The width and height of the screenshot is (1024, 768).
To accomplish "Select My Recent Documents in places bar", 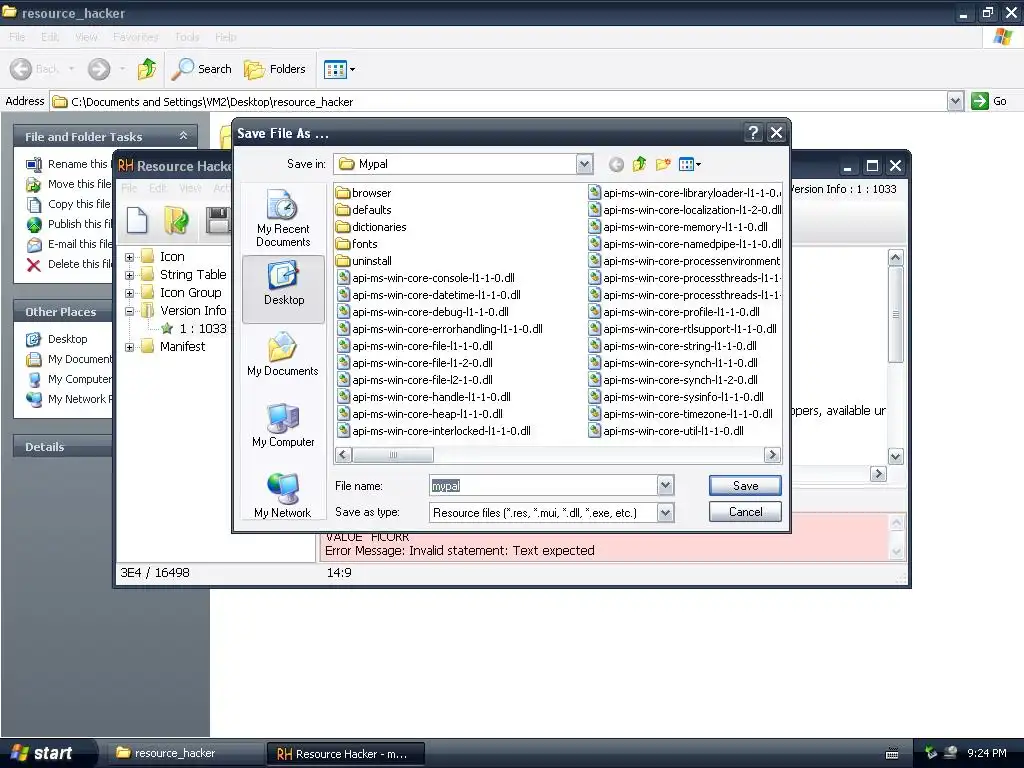I will tap(283, 219).
